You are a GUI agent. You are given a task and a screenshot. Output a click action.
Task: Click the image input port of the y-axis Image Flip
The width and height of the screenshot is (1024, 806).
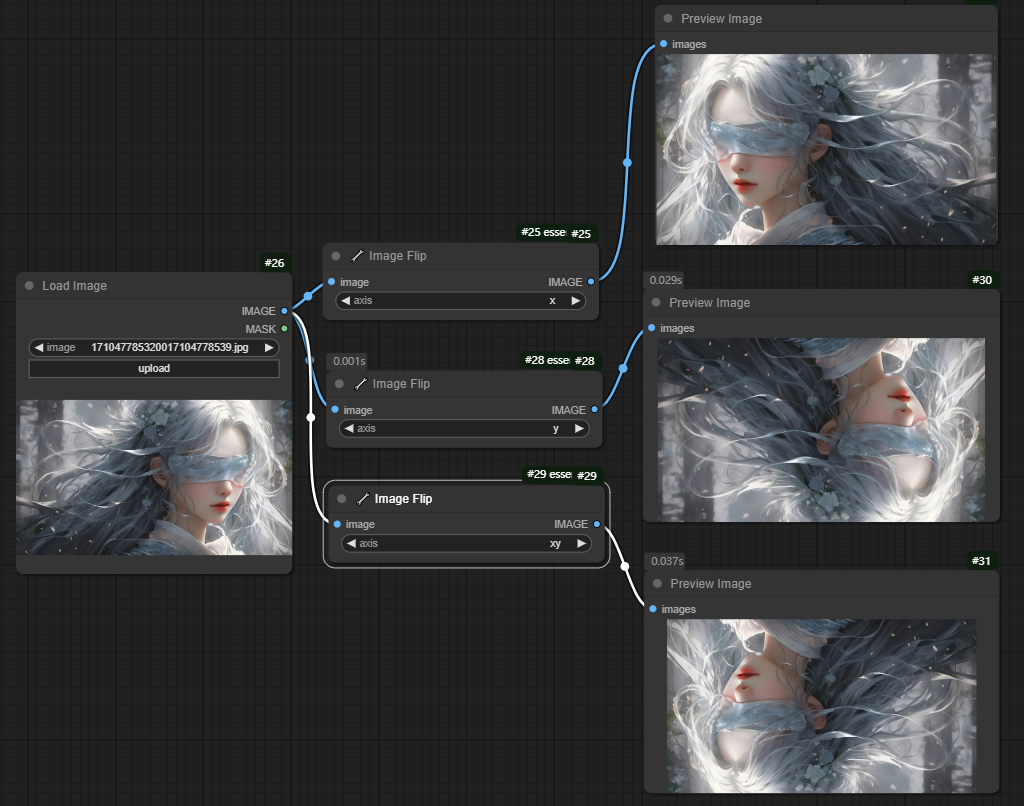coord(335,410)
